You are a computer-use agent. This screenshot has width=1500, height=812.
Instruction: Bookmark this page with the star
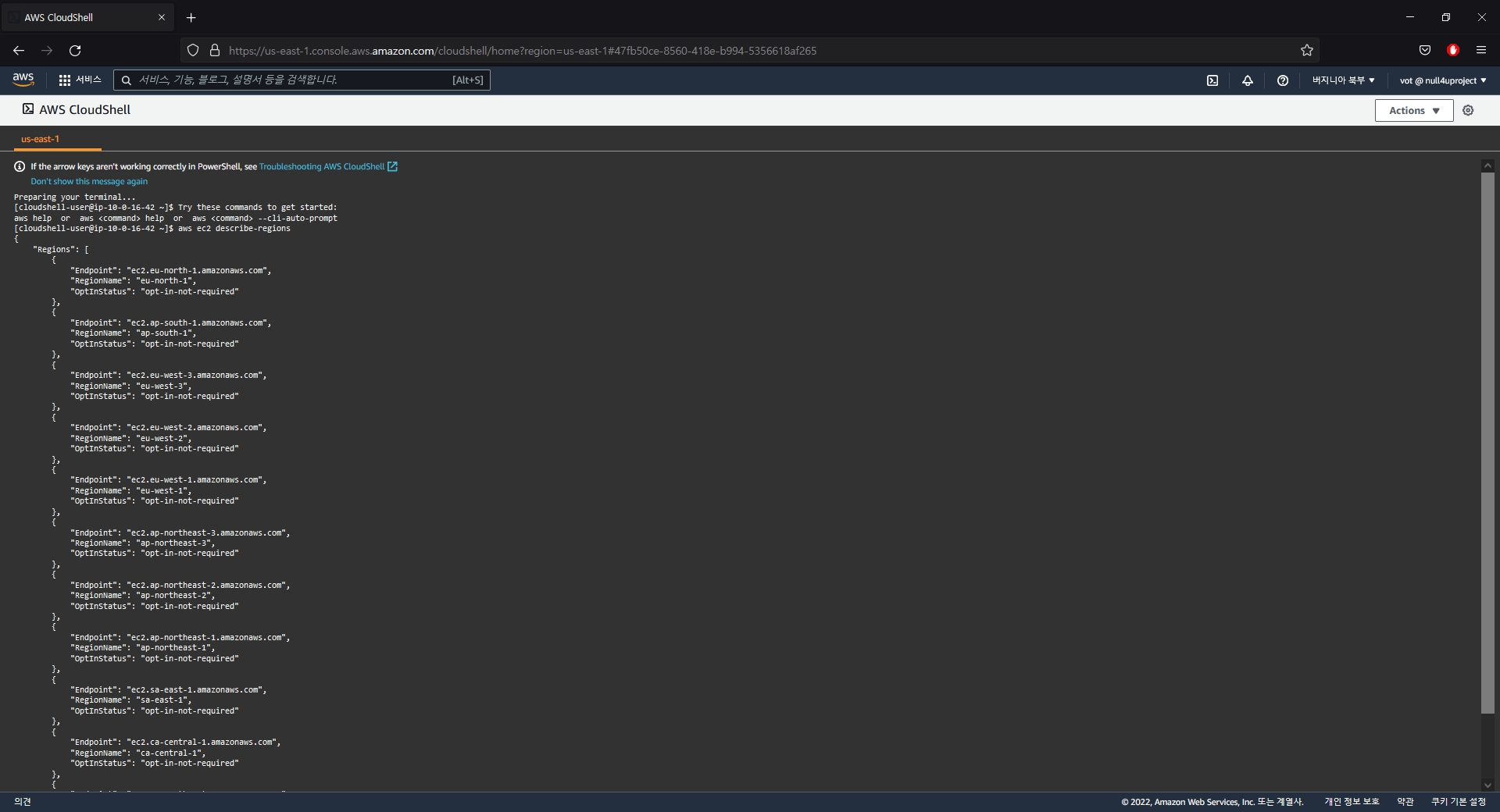point(1307,51)
